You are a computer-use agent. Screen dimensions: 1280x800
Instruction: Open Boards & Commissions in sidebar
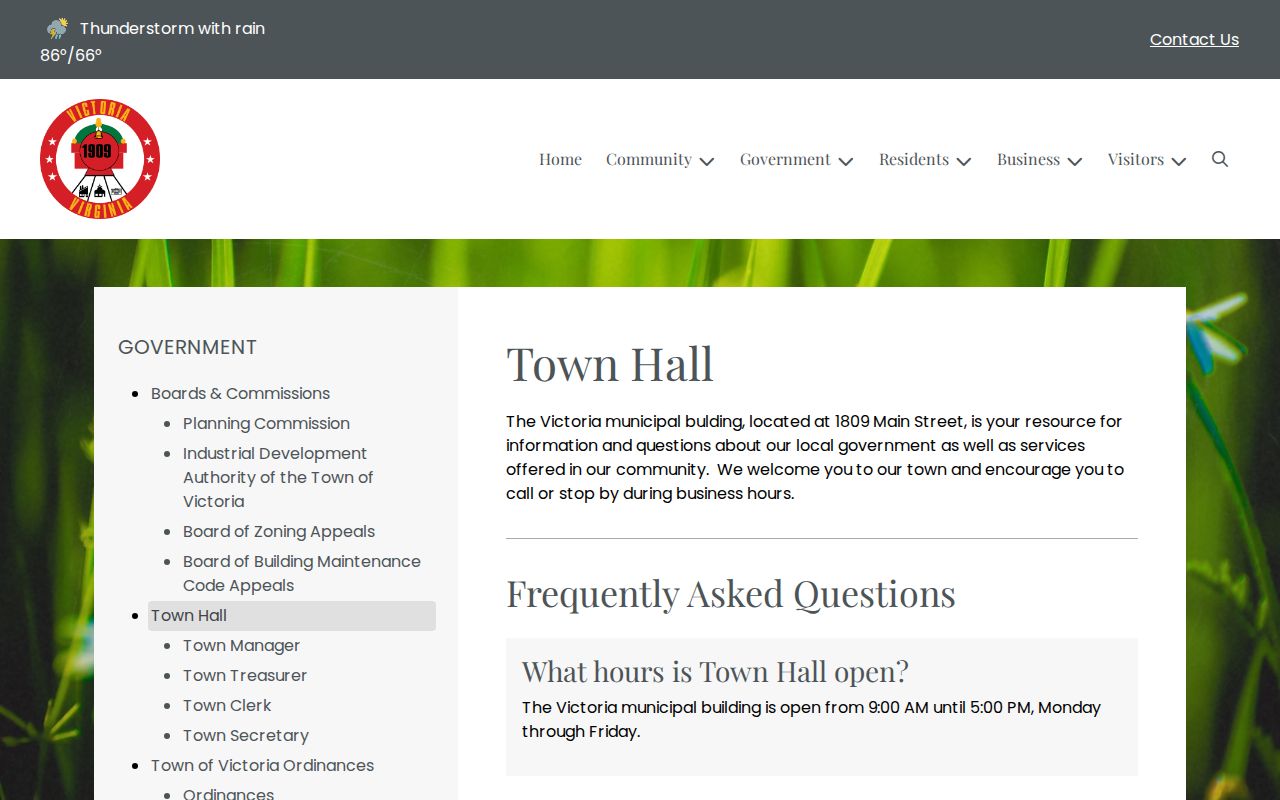[240, 393]
